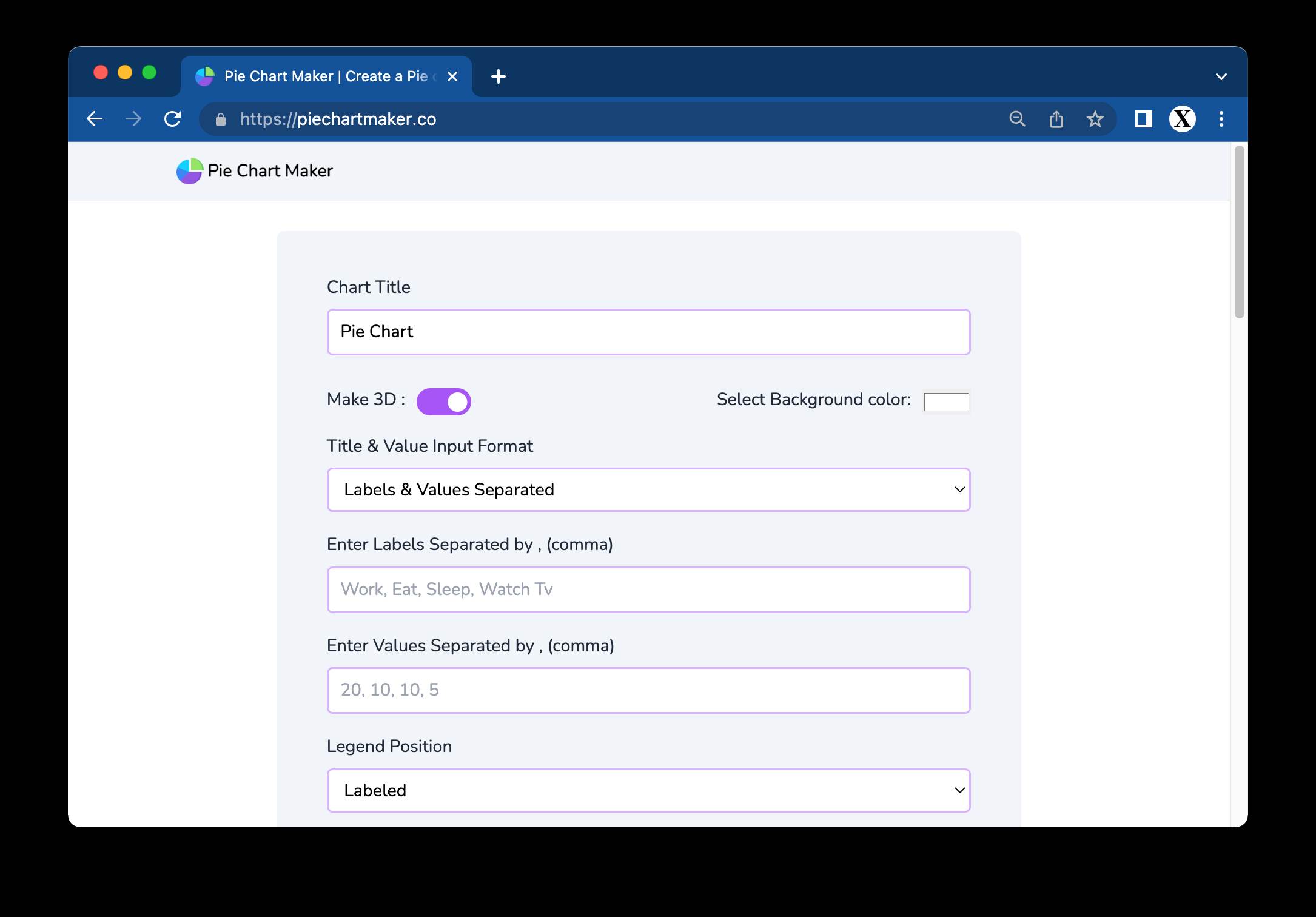1316x917 pixels.
Task: Open the browser side panel
Action: [x=1143, y=119]
